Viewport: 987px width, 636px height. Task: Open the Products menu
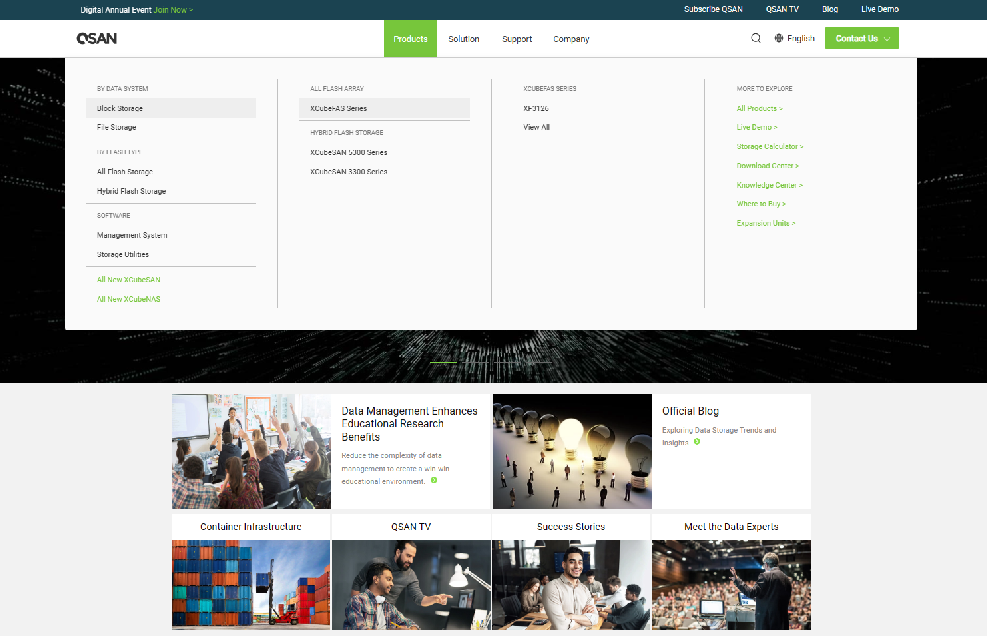tap(410, 38)
